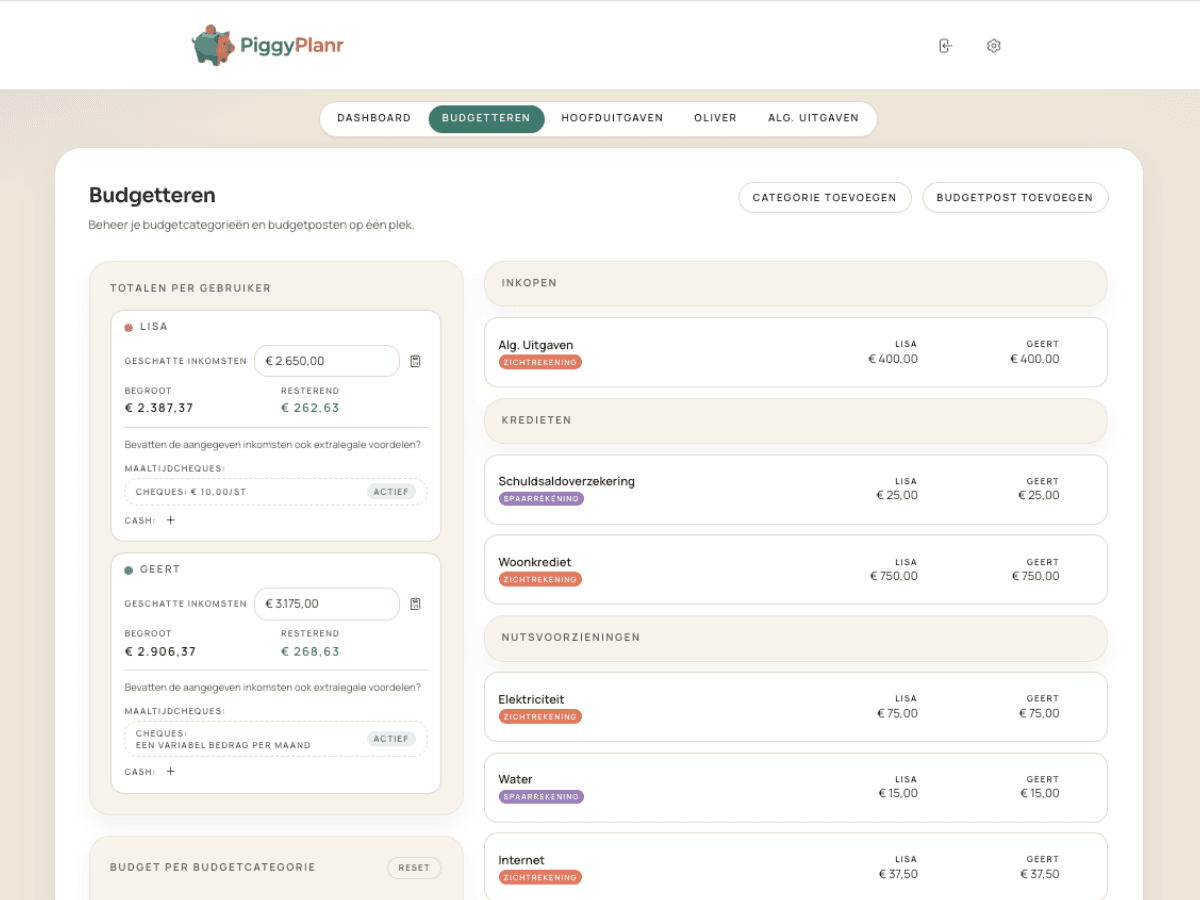
Task: Click CATEGORIE TOEVOEGEN button
Action: [824, 197]
